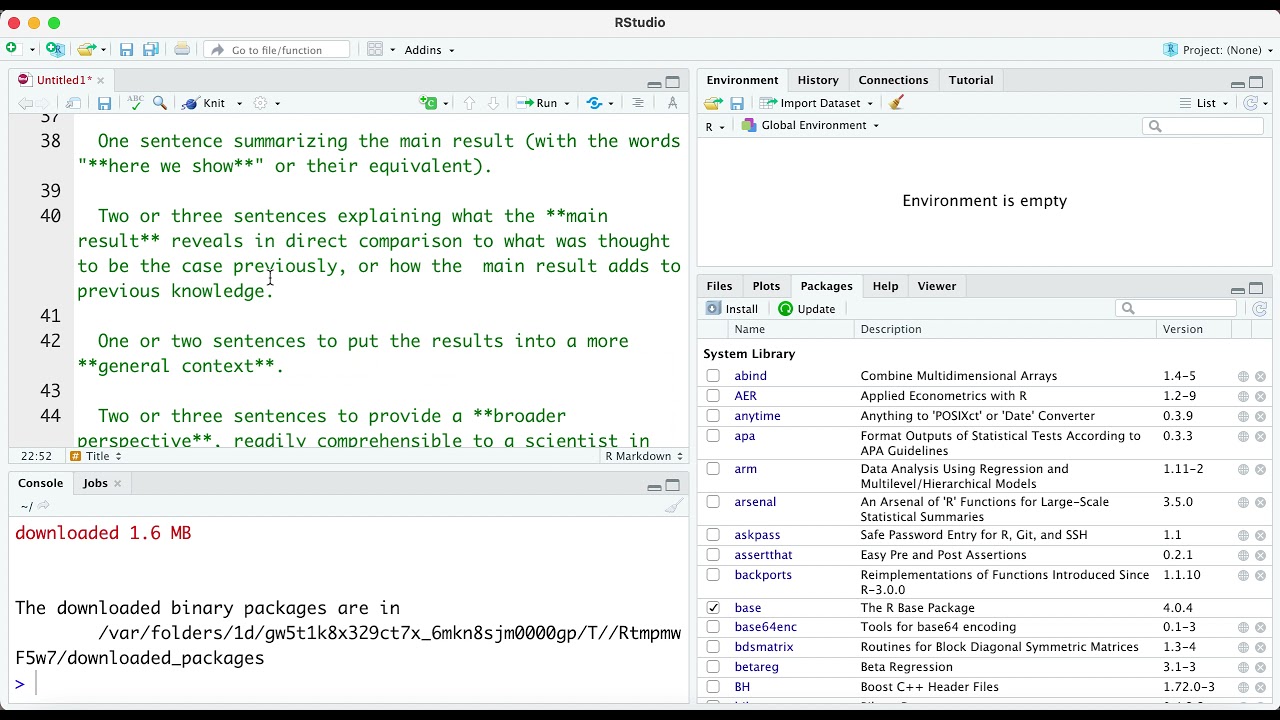The height and width of the screenshot is (720, 1280).
Task: Show the document outline icon
Action: point(638,103)
